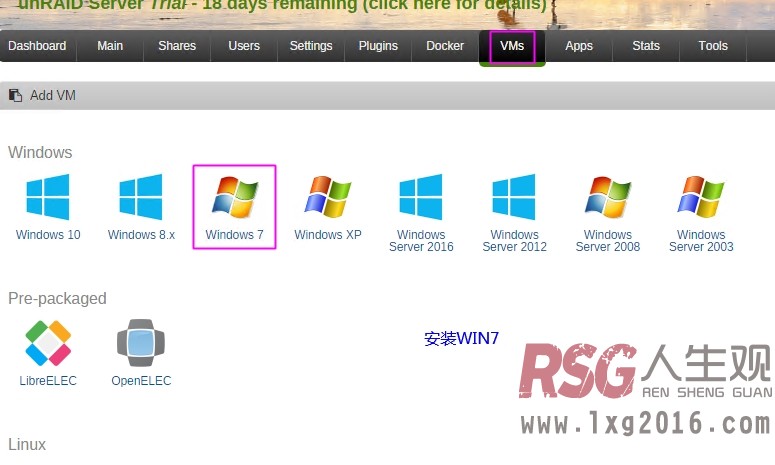Open the Shares tab

coord(177,46)
